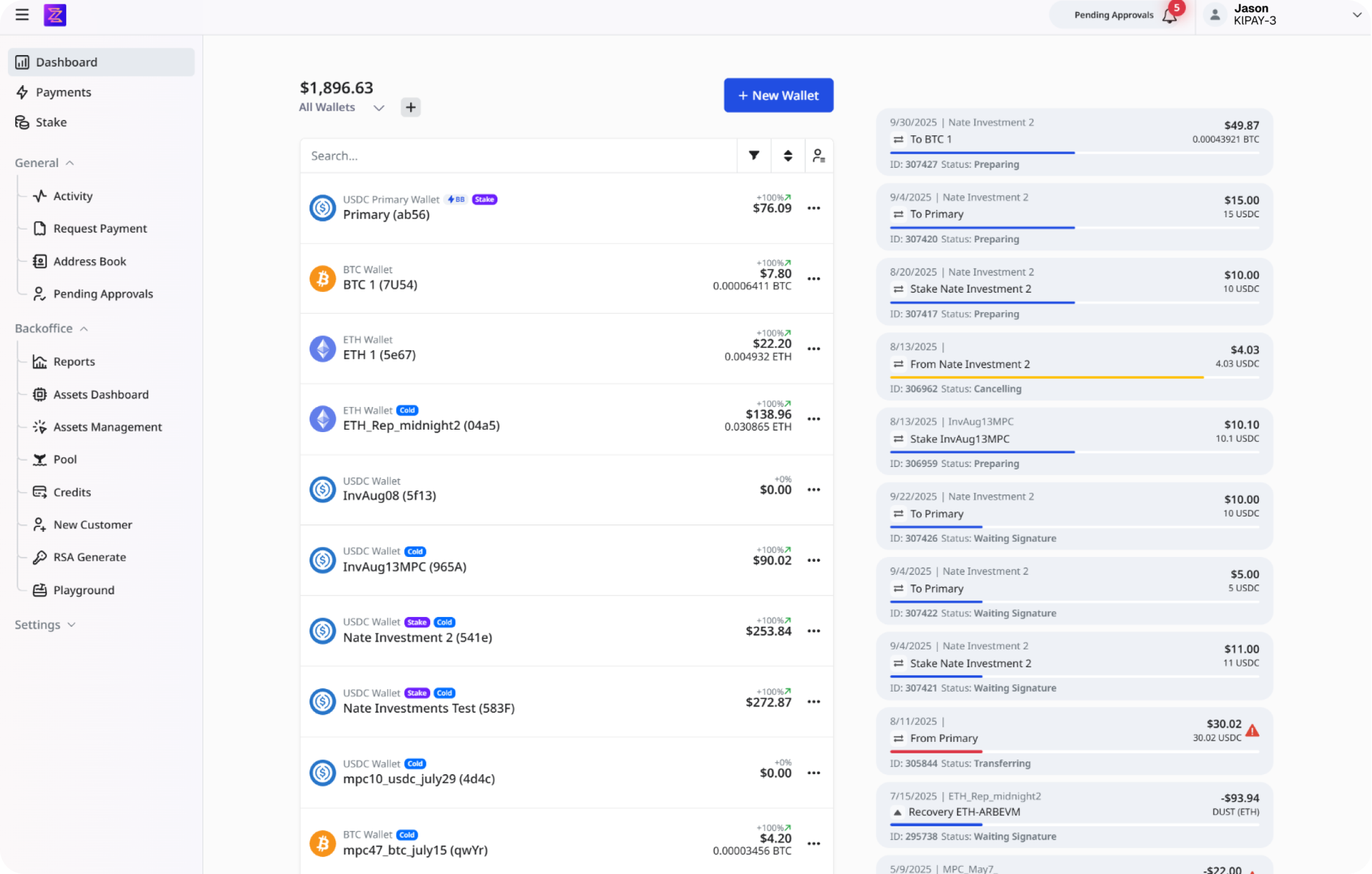The image size is (1372, 874).
Task: Open three-dots menu for BTC 1 wallet
Action: [813, 278]
